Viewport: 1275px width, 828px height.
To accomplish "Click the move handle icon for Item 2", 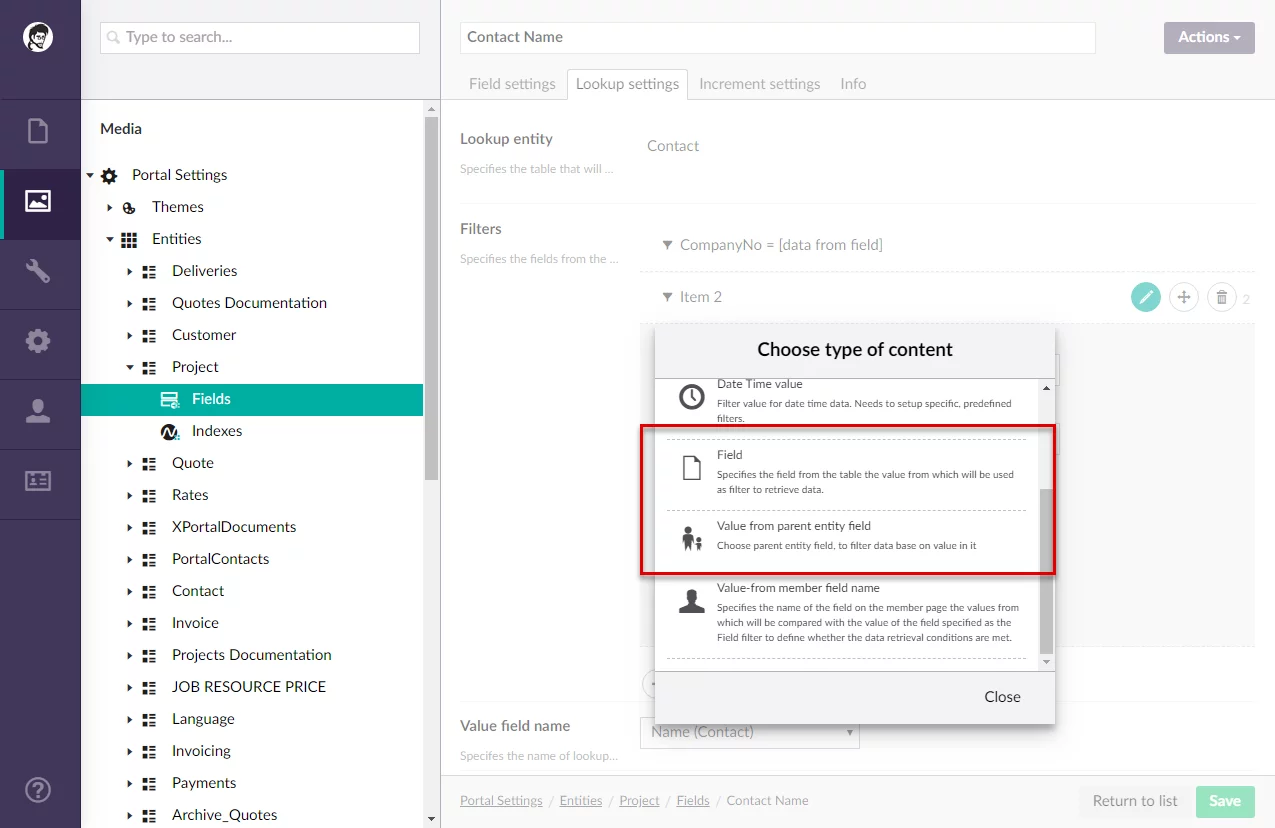I will [x=1184, y=297].
